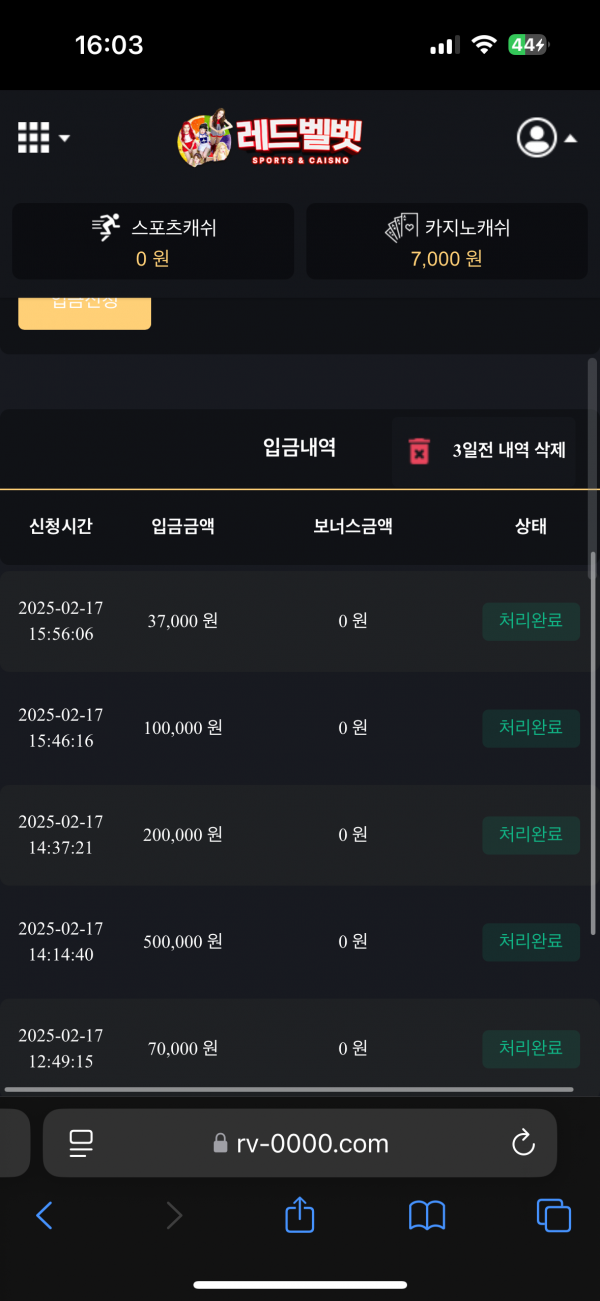Go back with Safari's back arrow

coord(44,1215)
